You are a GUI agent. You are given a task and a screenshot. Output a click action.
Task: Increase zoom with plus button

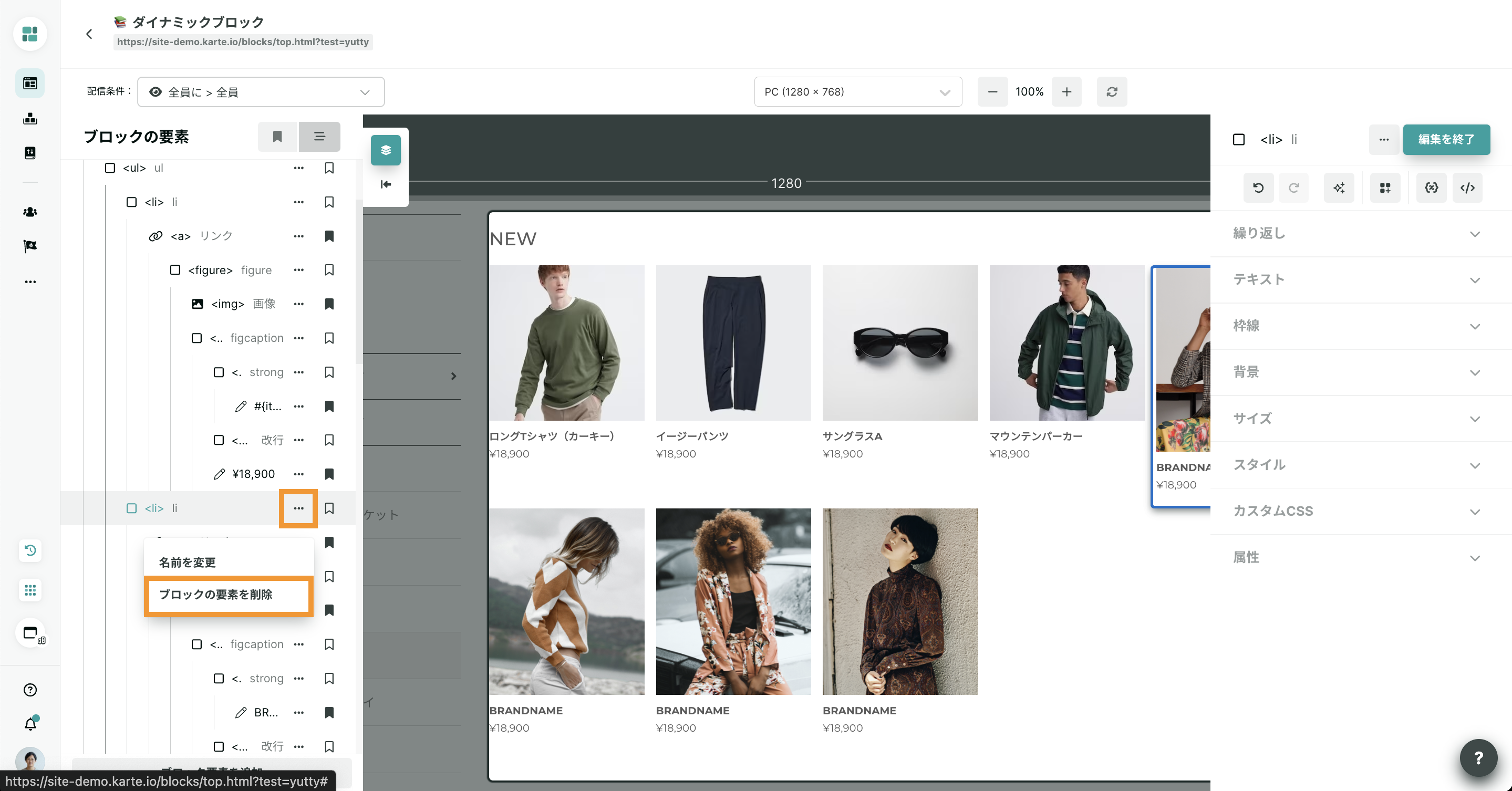click(1066, 91)
